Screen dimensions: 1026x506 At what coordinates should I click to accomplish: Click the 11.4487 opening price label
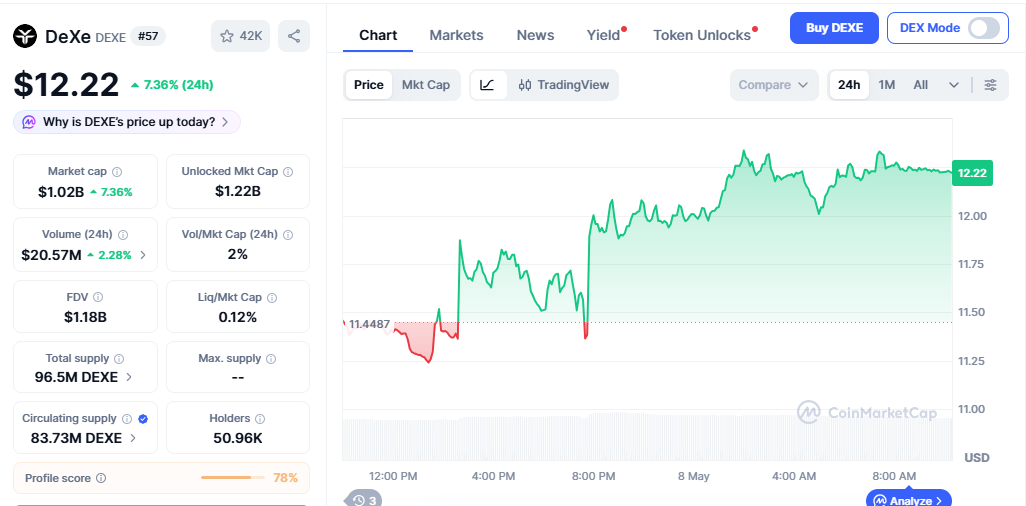[369, 324]
